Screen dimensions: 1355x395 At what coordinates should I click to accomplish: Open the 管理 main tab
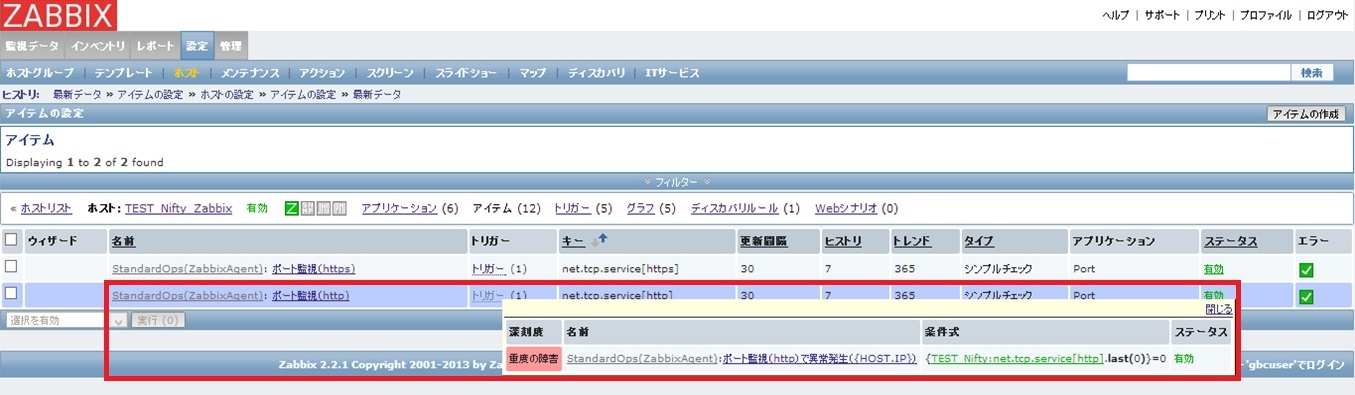click(x=231, y=47)
